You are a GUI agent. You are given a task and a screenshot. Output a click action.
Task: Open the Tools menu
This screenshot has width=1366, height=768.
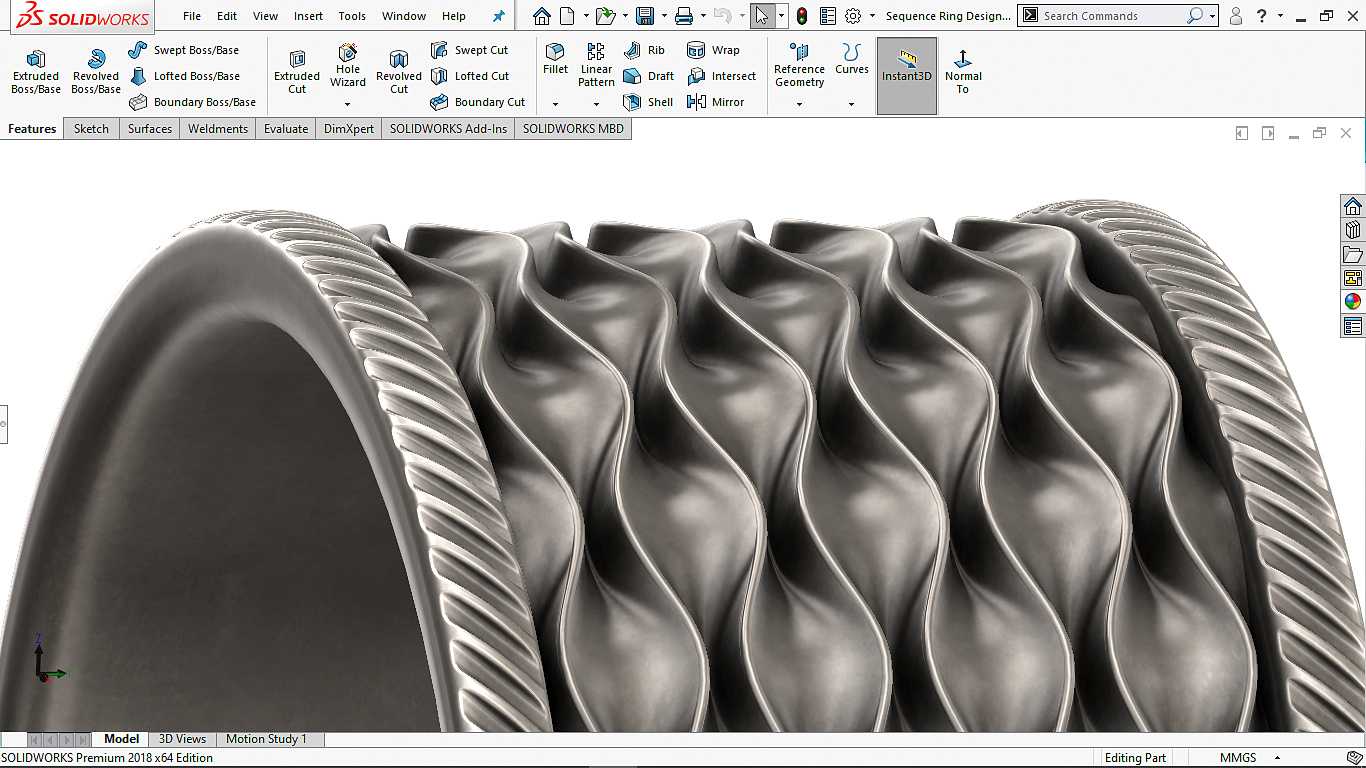coord(352,16)
